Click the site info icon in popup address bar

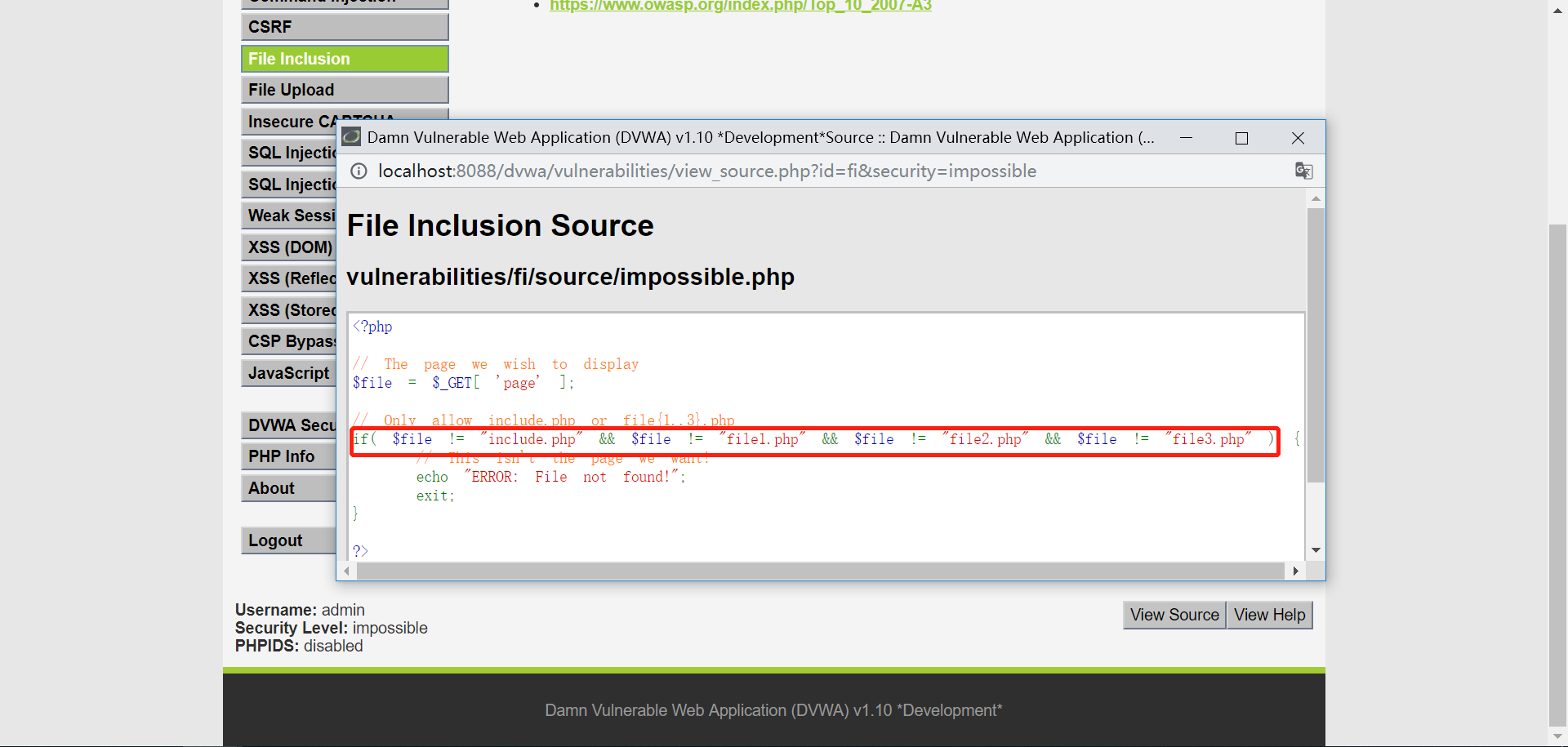[x=359, y=171]
